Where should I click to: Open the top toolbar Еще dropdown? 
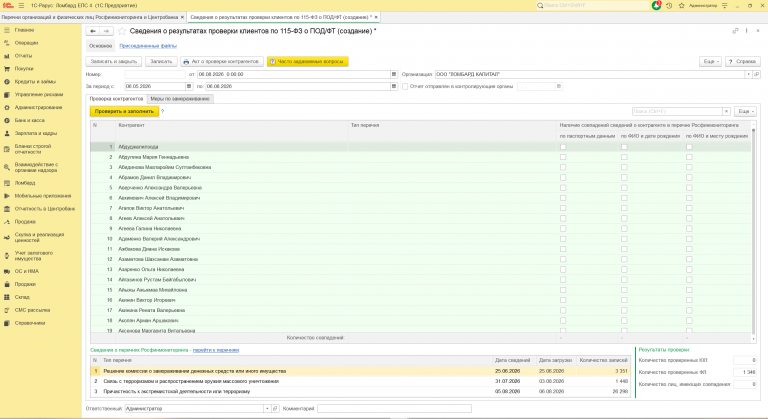tap(711, 62)
